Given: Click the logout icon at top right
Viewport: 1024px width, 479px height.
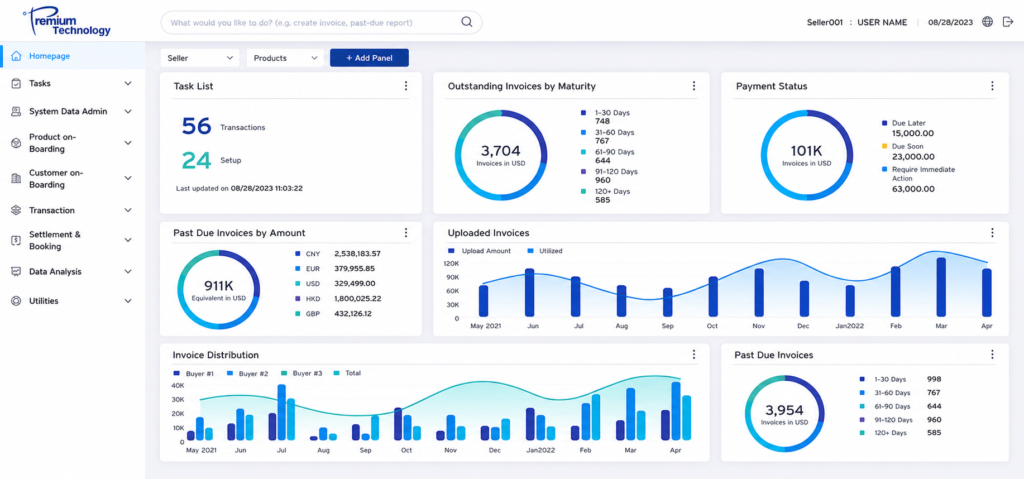Looking at the screenshot, I should pos(1008,22).
